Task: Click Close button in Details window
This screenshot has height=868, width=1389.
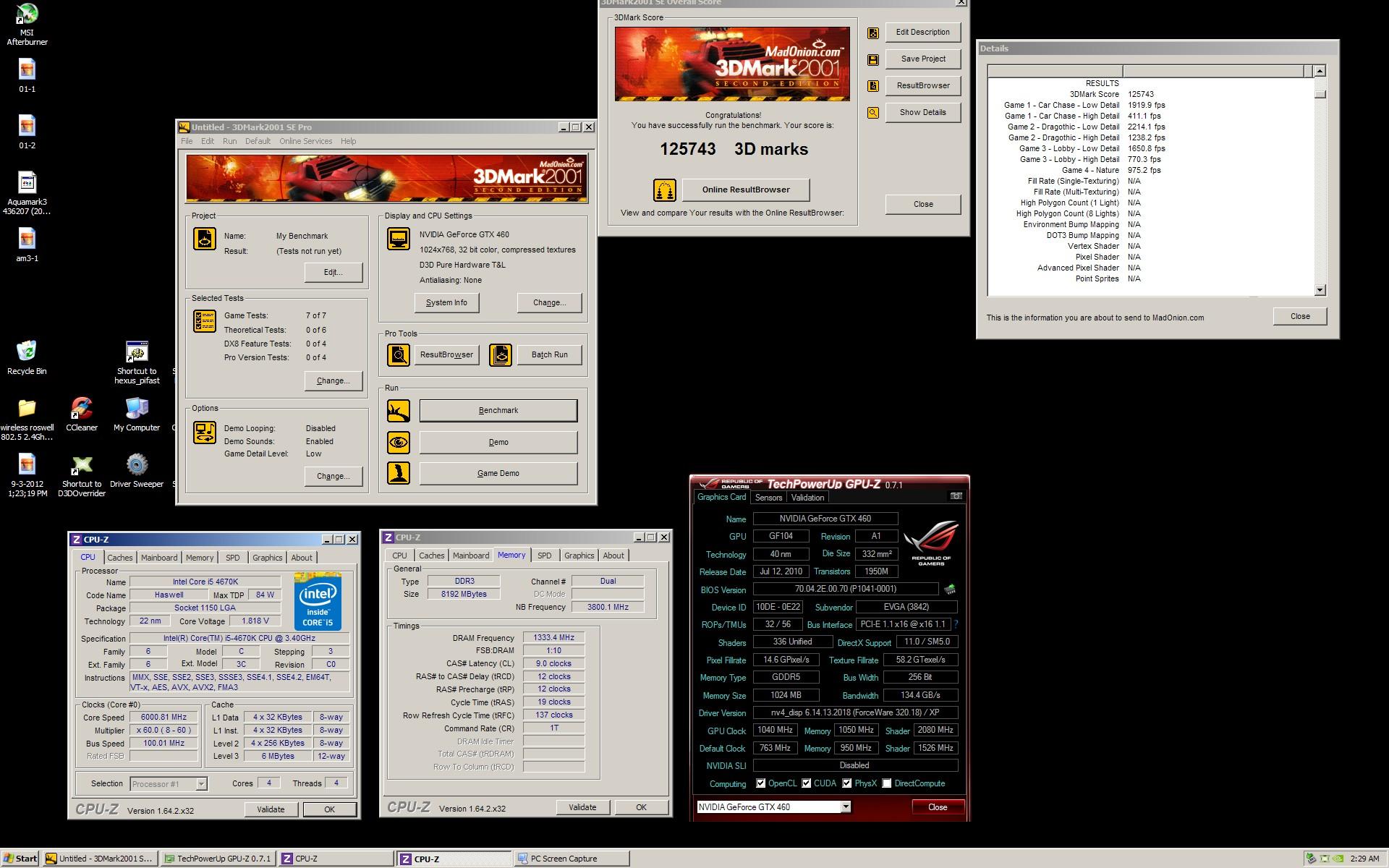Action: pos(1300,317)
